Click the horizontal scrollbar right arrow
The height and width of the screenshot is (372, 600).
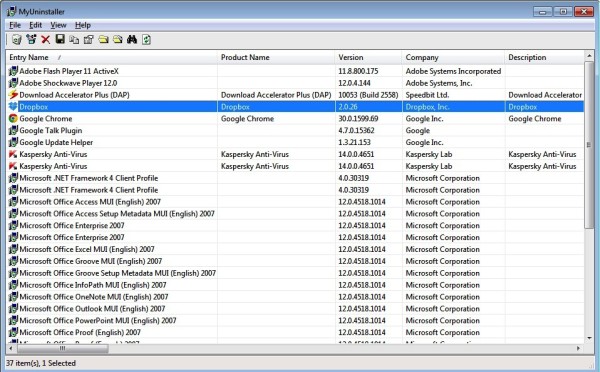pyautogui.click(x=578, y=348)
